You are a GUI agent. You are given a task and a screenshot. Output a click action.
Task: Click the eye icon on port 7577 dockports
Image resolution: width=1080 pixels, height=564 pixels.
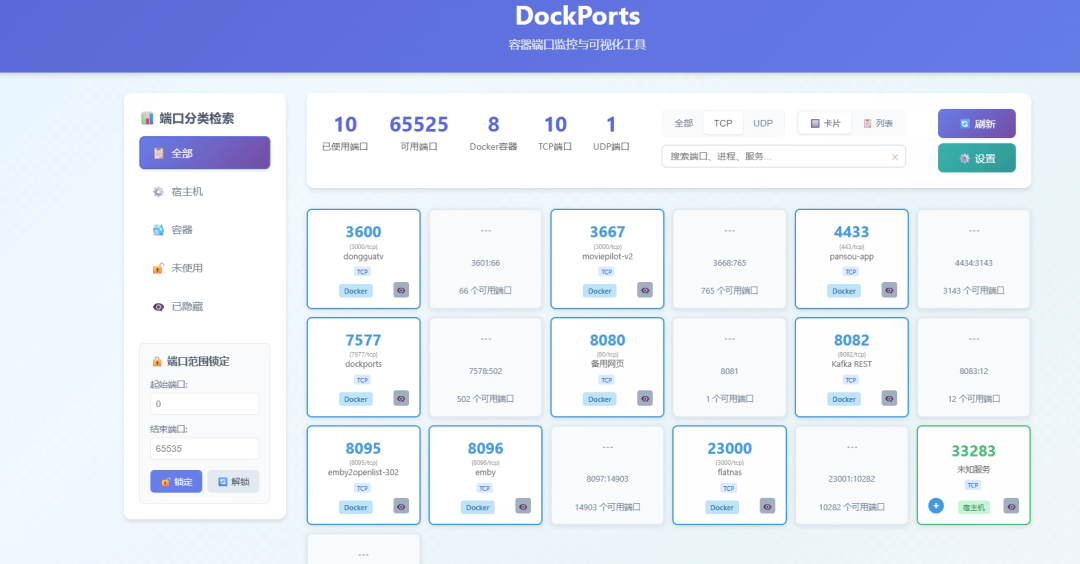point(401,398)
